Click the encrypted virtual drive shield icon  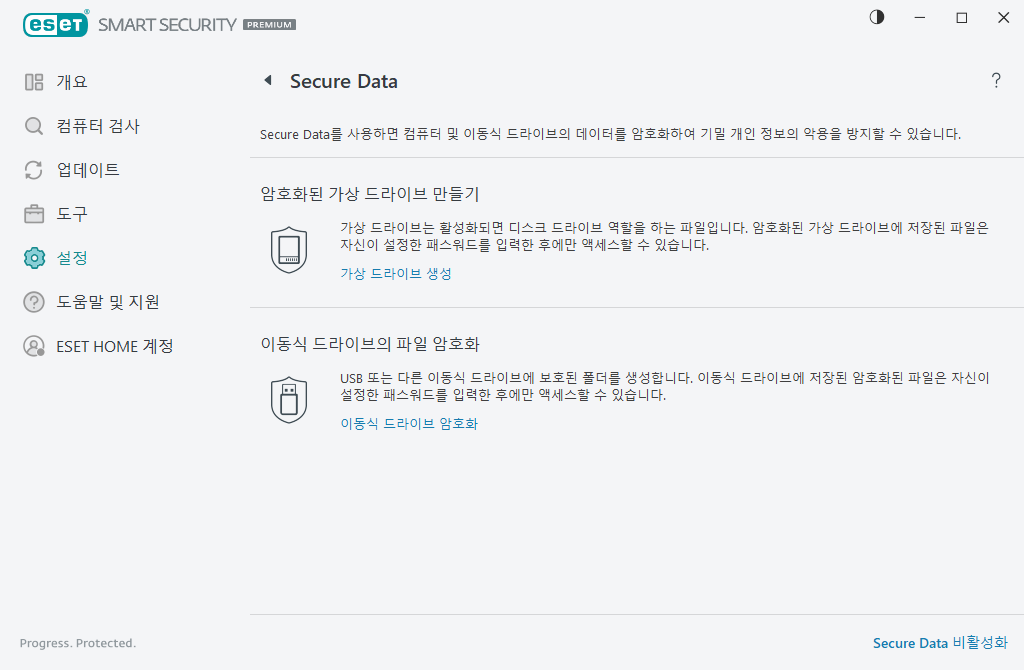point(289,249)
